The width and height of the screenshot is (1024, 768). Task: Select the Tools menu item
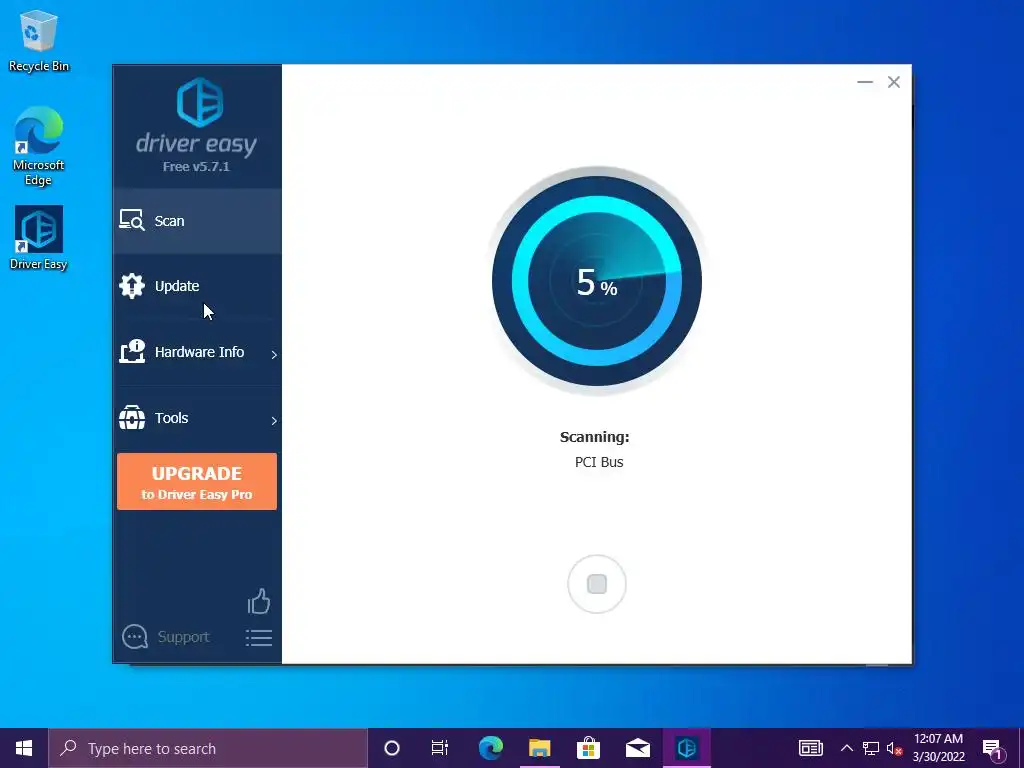(197, 418)
